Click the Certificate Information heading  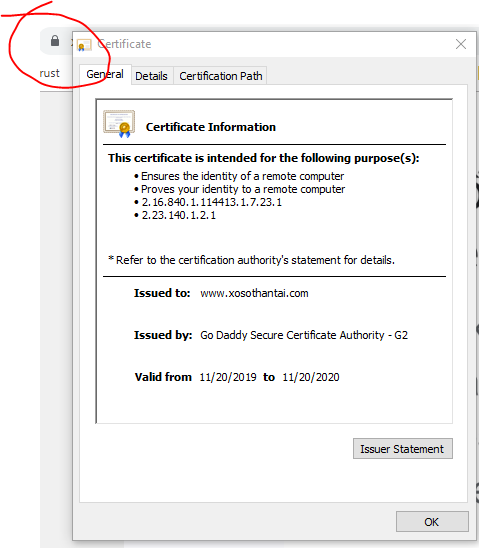click(211, 127)
